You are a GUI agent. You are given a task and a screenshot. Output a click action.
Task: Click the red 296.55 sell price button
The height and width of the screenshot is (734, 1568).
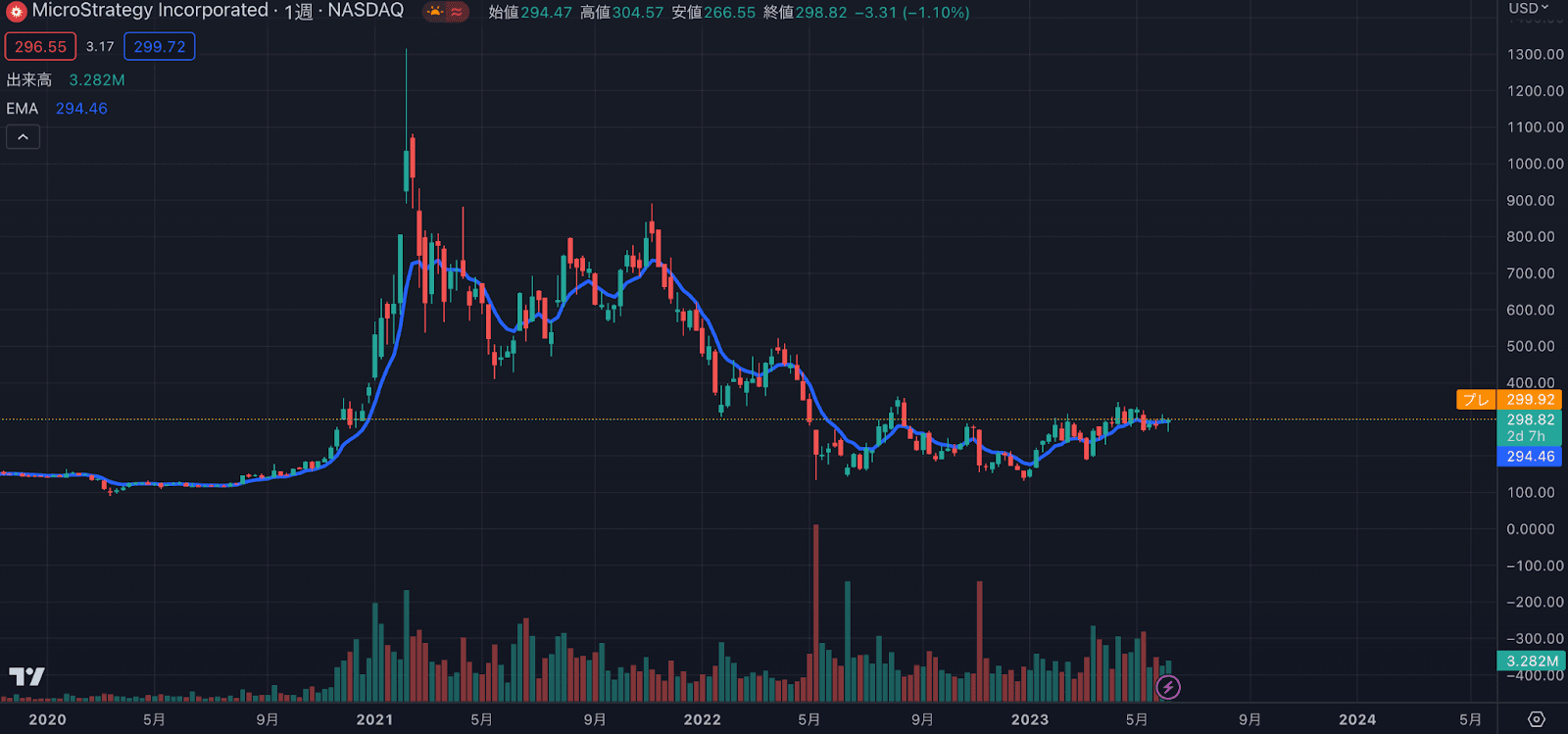tap(40, 46)
